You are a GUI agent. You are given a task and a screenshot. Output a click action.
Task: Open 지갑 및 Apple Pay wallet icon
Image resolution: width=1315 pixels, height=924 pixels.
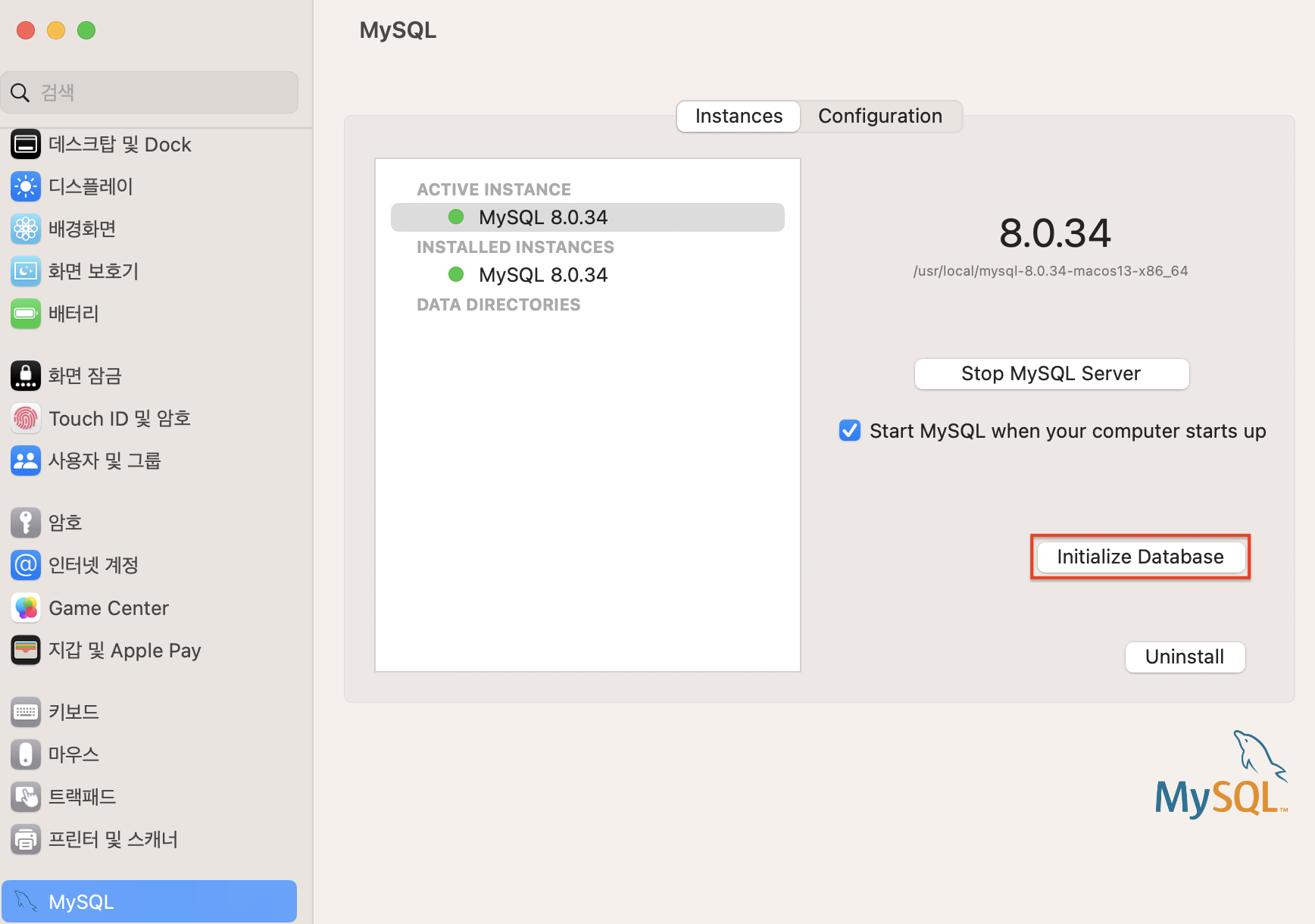26,650
